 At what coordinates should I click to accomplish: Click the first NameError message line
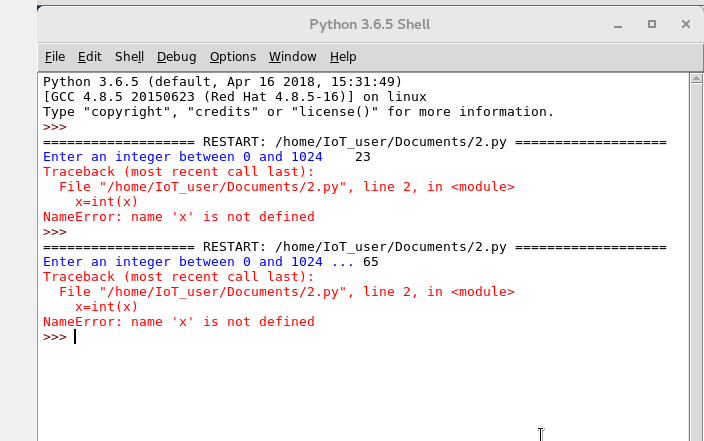click(179, 217)
